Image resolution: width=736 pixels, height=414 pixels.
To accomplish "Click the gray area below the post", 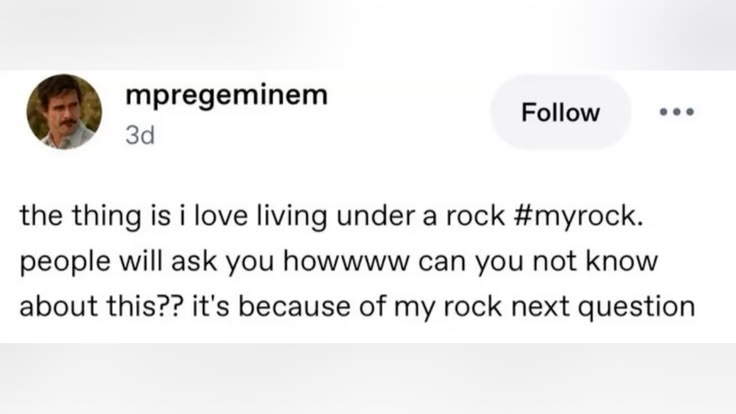I will click(368, 378).
